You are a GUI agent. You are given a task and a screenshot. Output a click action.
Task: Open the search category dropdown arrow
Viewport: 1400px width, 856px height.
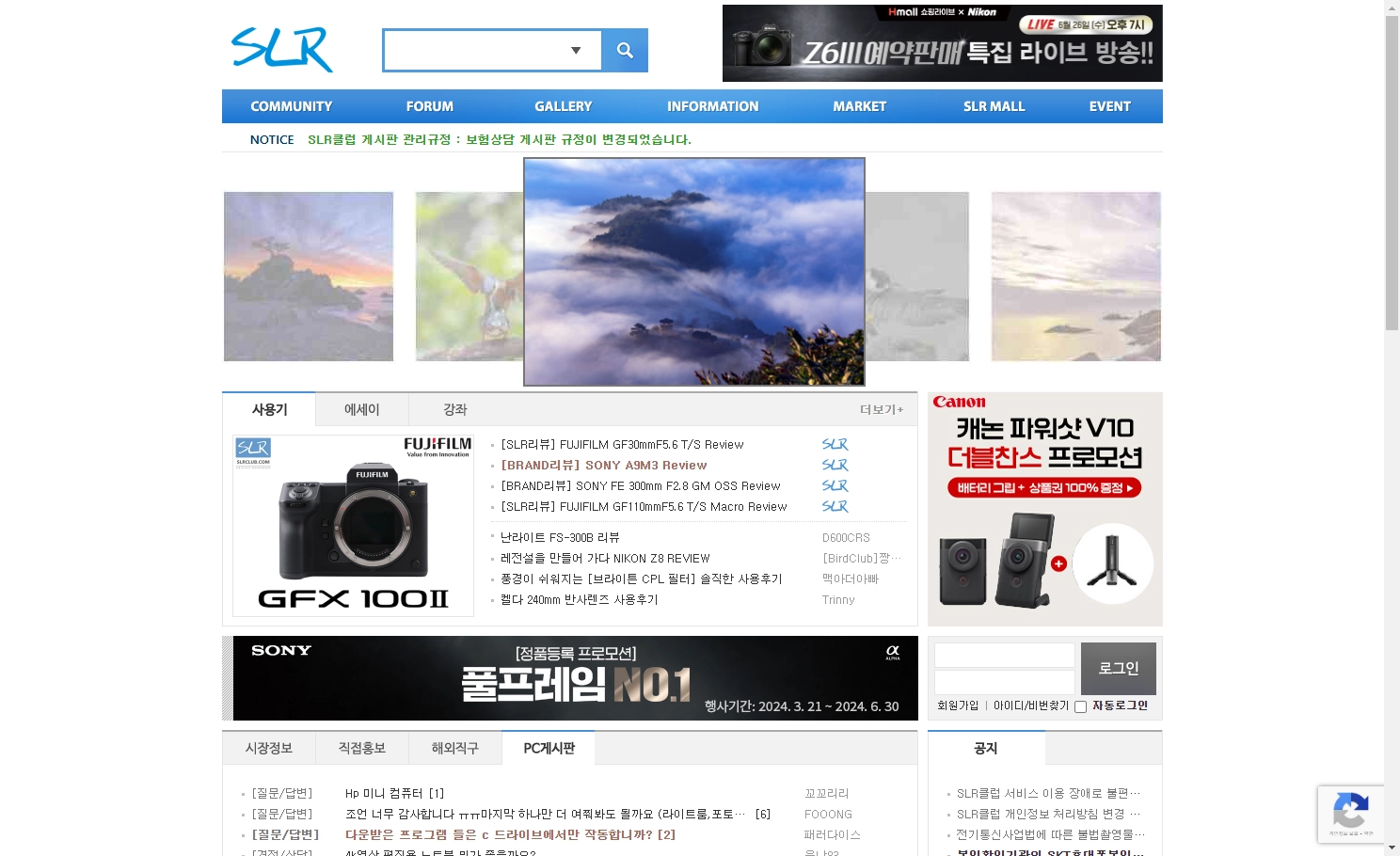tap(576, 50)
